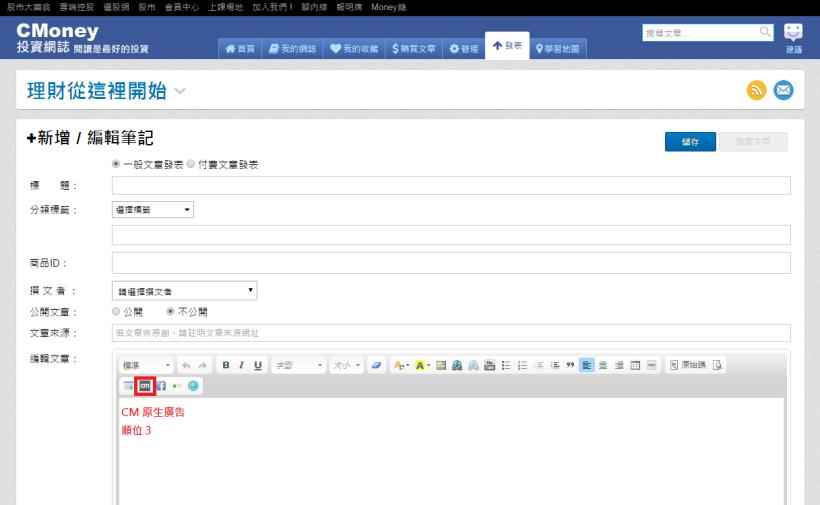Align text right in the editor
The height and width of the screenshot is (505, 820).
pyautogui.click(x=619, y=365)
